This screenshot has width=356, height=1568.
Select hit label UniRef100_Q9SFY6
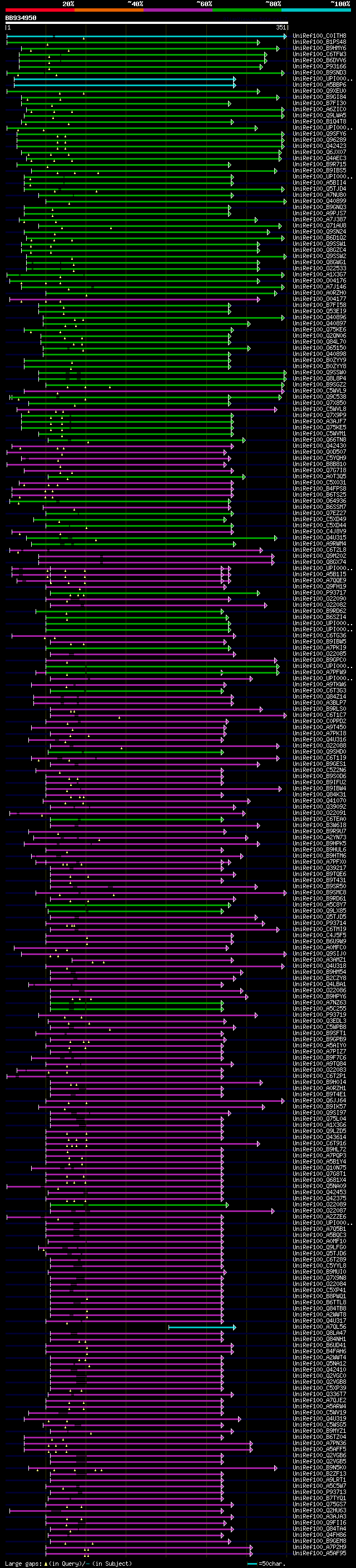click(x=319, y=134)
